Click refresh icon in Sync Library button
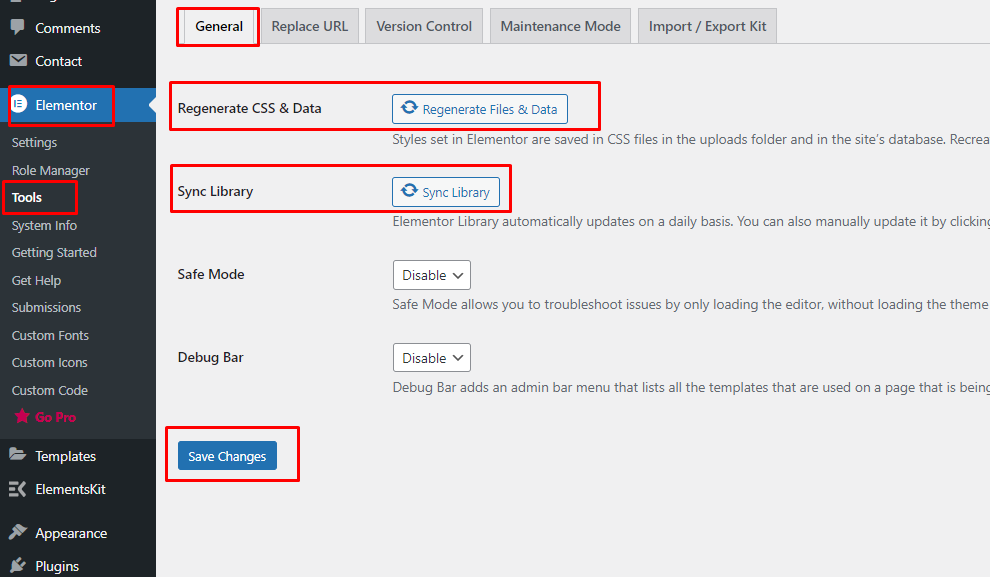Viewport: 990px width, 577px height. click(409, 190)
